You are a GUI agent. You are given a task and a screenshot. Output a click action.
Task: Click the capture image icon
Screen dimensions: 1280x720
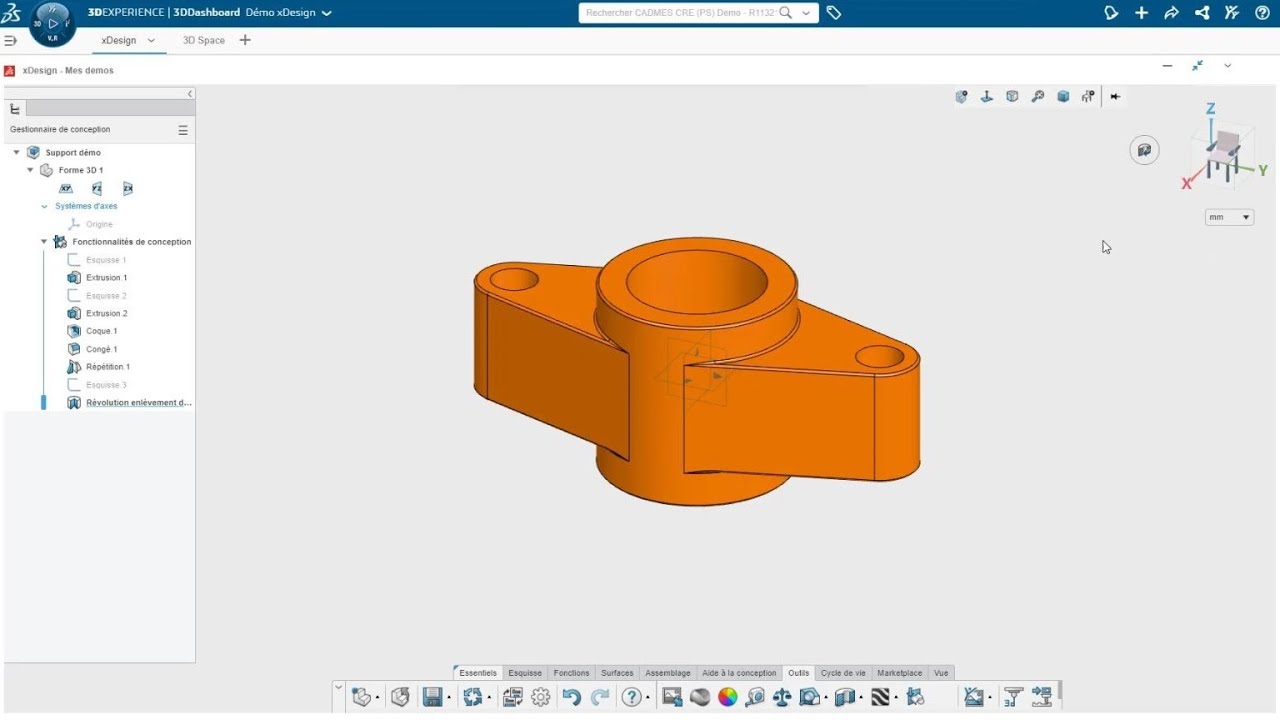[x=672, y=697]
